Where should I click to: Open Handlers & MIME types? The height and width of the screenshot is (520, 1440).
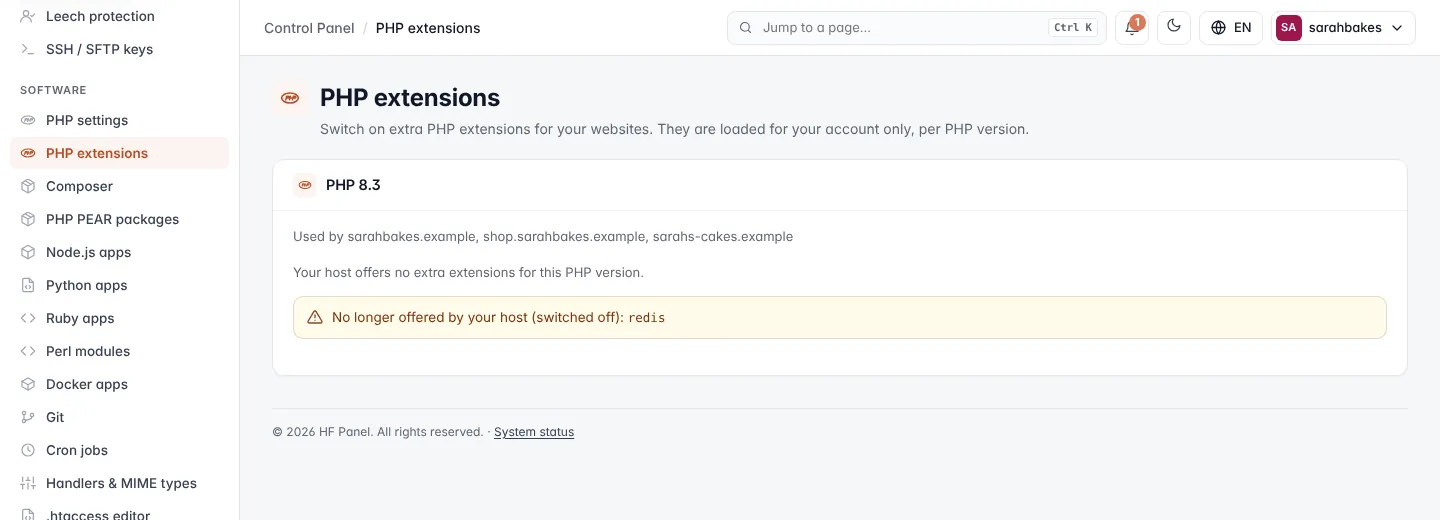119,483
